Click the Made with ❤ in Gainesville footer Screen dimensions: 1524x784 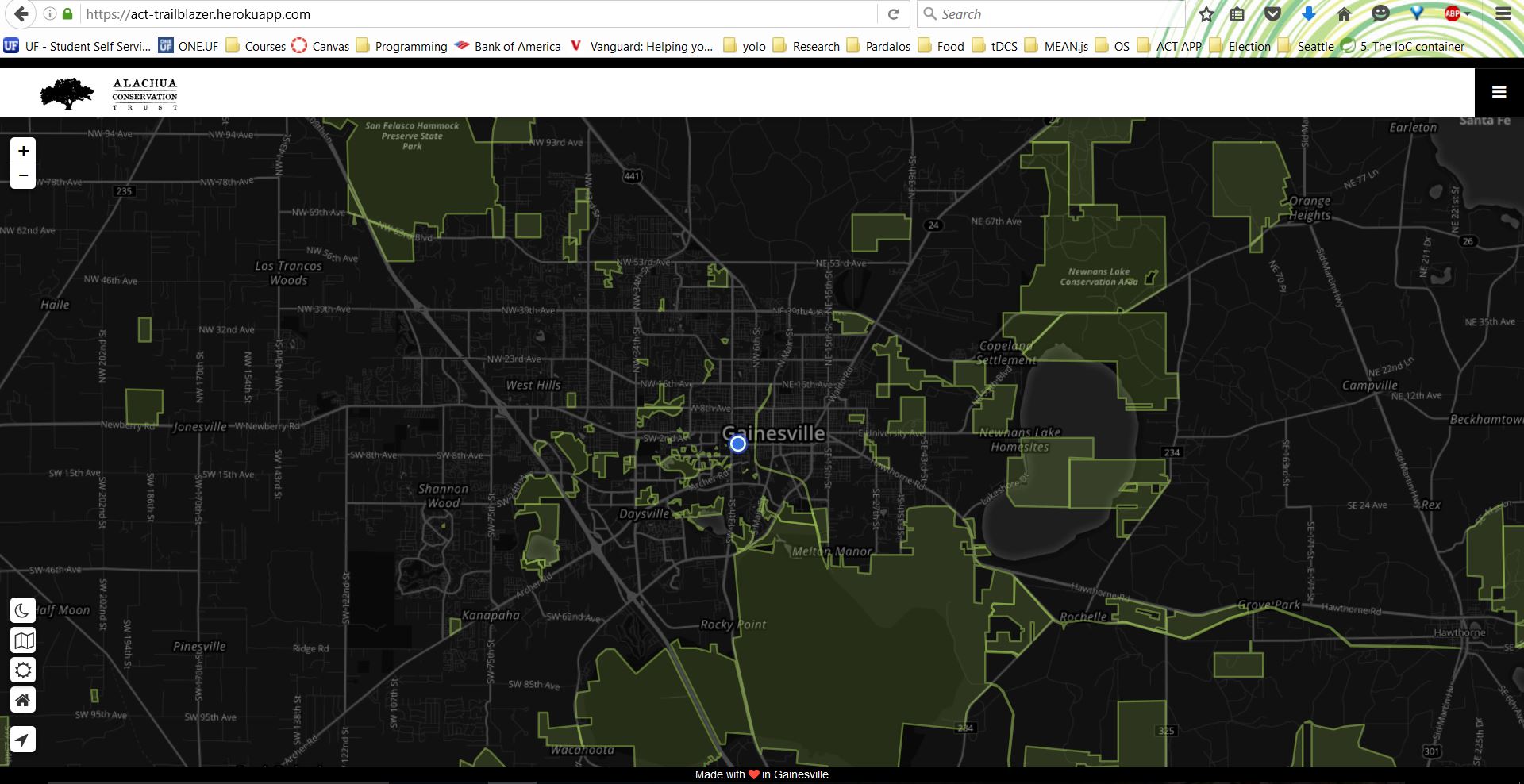coord(762,774)
